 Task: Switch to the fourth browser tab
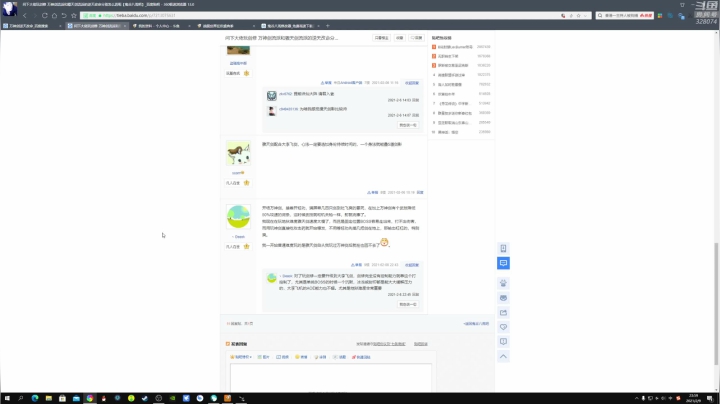pyautogui.click(x=224, y=26)
